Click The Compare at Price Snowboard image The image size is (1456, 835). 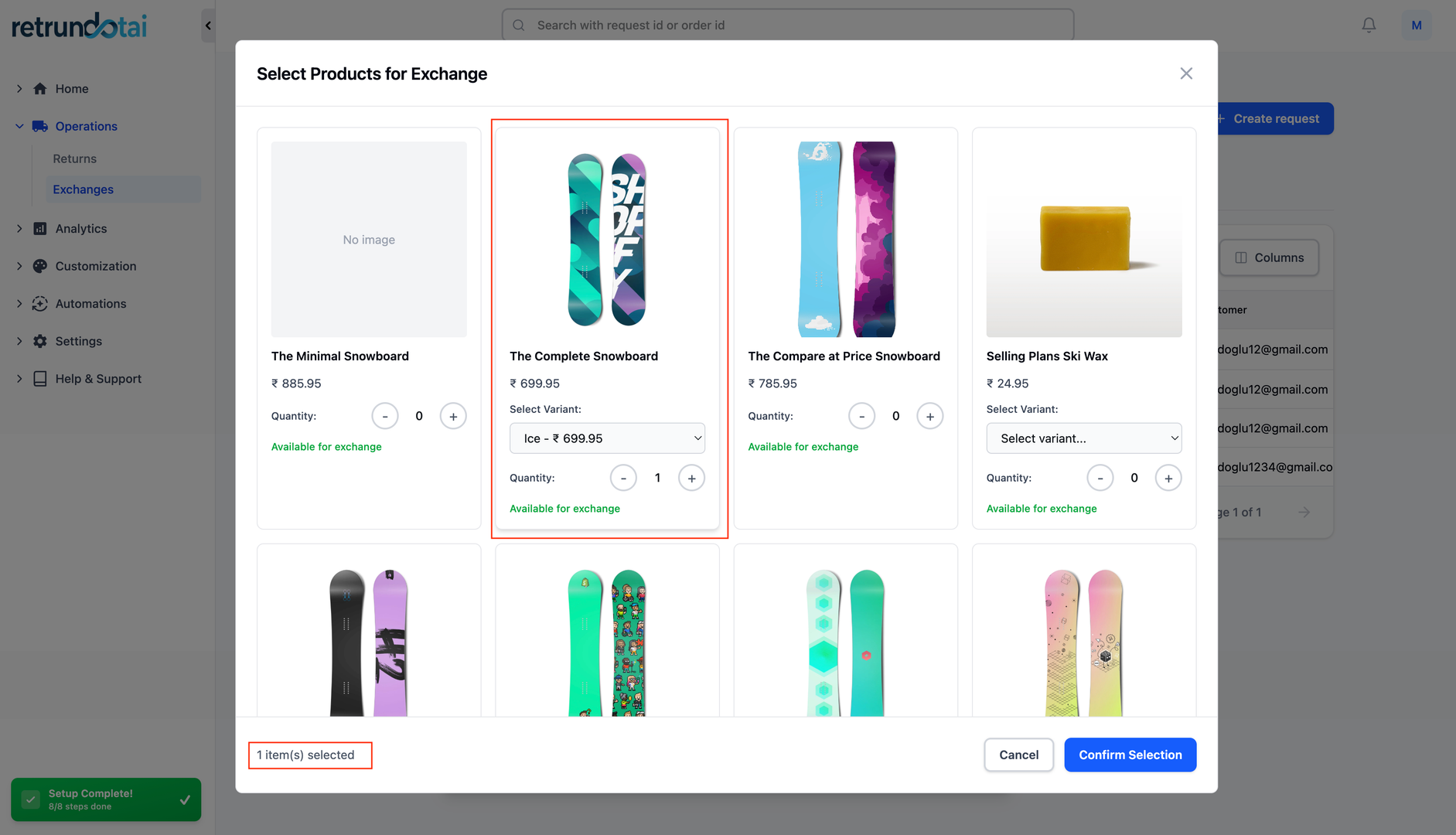(846, 239)
